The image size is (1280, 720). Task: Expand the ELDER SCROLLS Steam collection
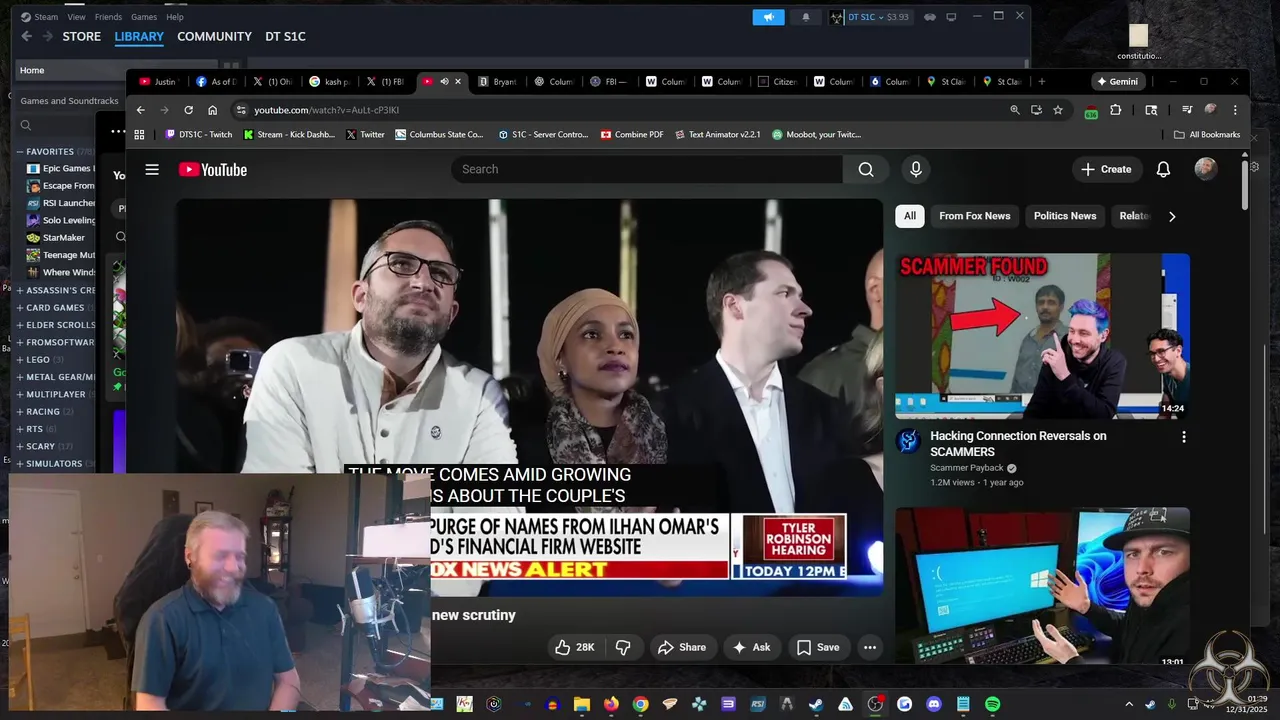pos(20,325)
